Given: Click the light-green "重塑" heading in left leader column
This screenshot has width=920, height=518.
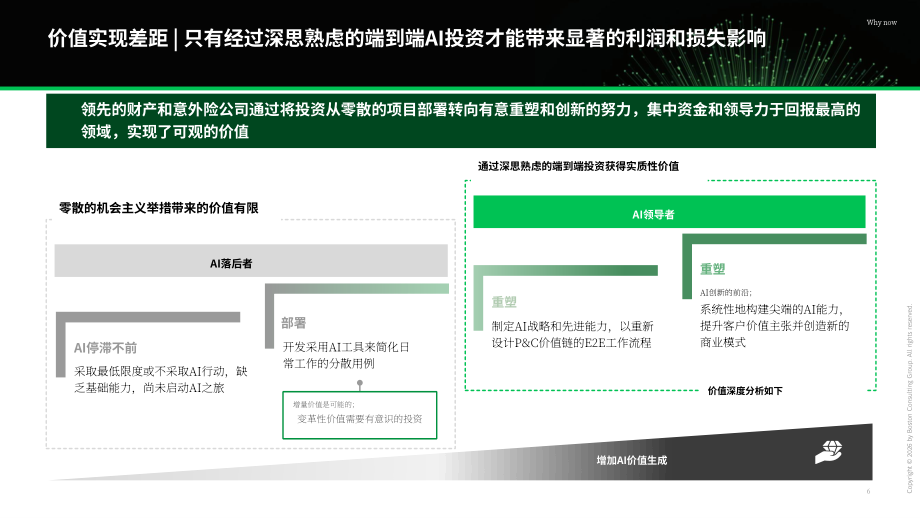Looking at the screenshot, I should click(x=504, y=302).
